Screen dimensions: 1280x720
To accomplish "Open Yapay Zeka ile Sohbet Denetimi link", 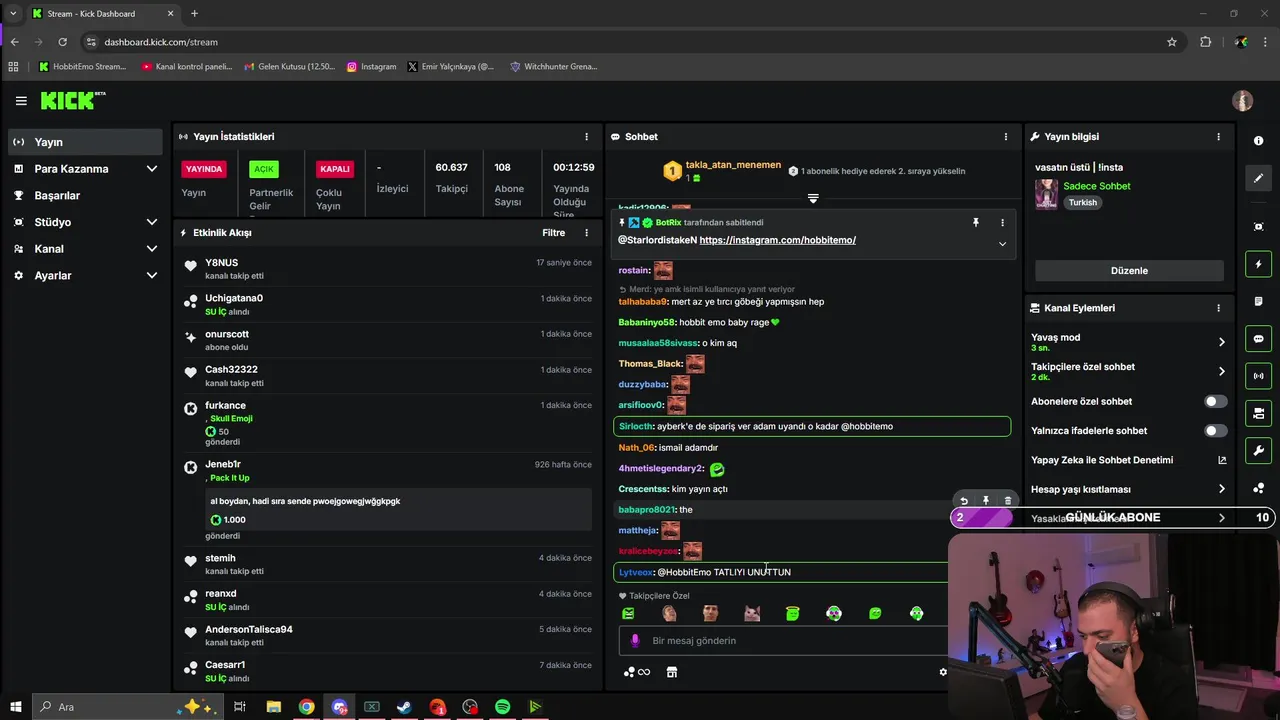I will pyautogui.click(x=1128, y=460).
